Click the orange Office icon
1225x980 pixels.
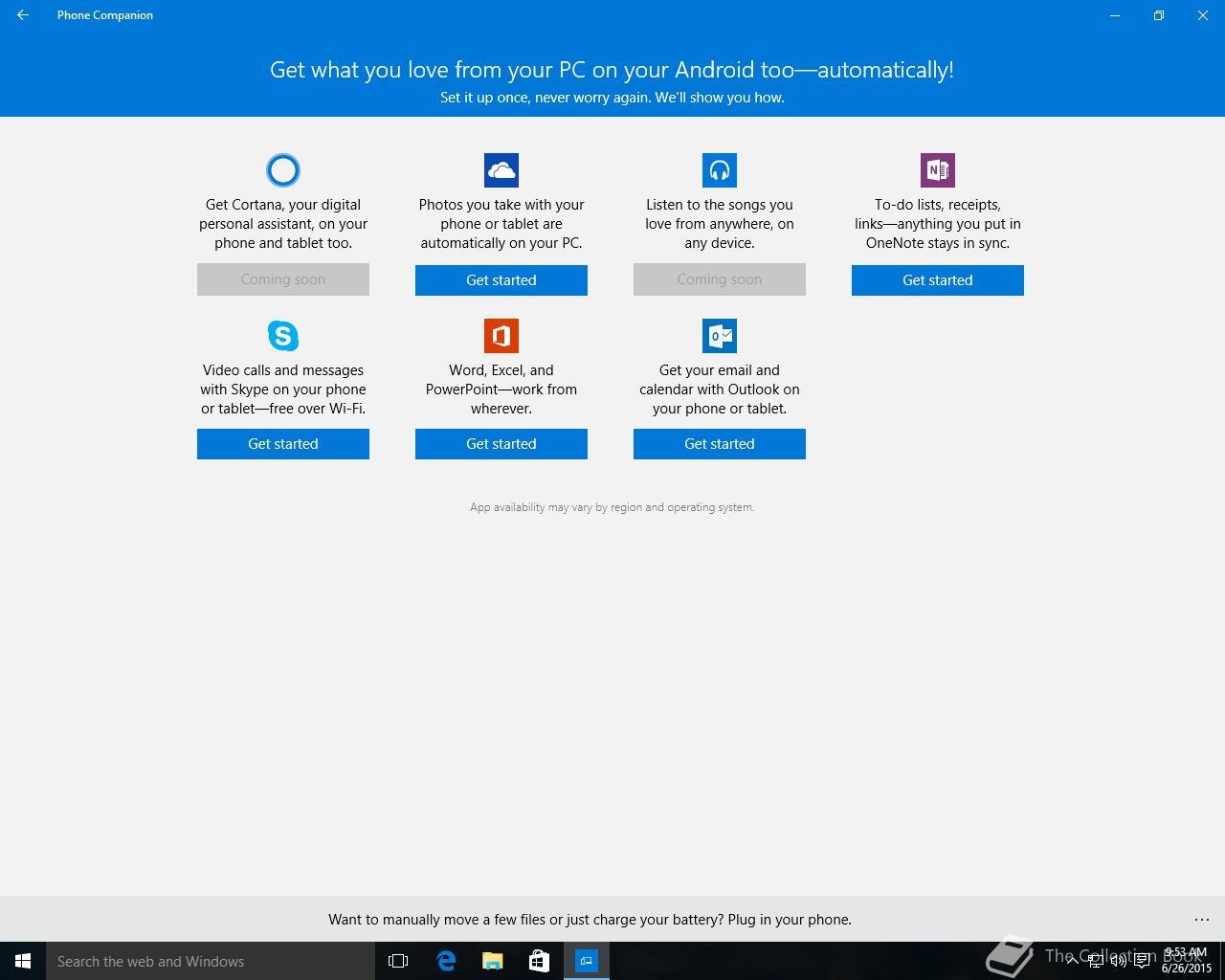click(501, 336)
